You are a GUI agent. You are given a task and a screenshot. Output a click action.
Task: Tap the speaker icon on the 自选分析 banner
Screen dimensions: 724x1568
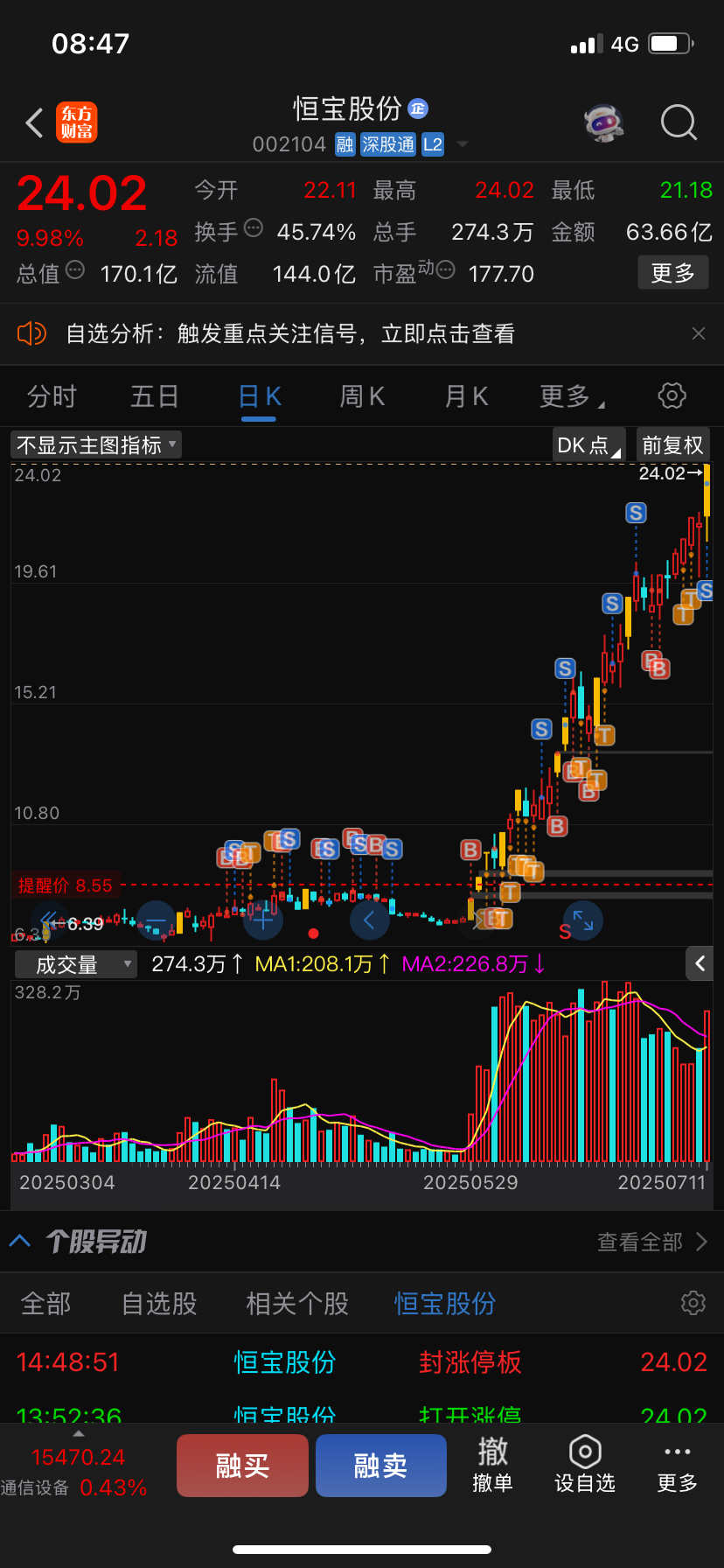[31, 333]
